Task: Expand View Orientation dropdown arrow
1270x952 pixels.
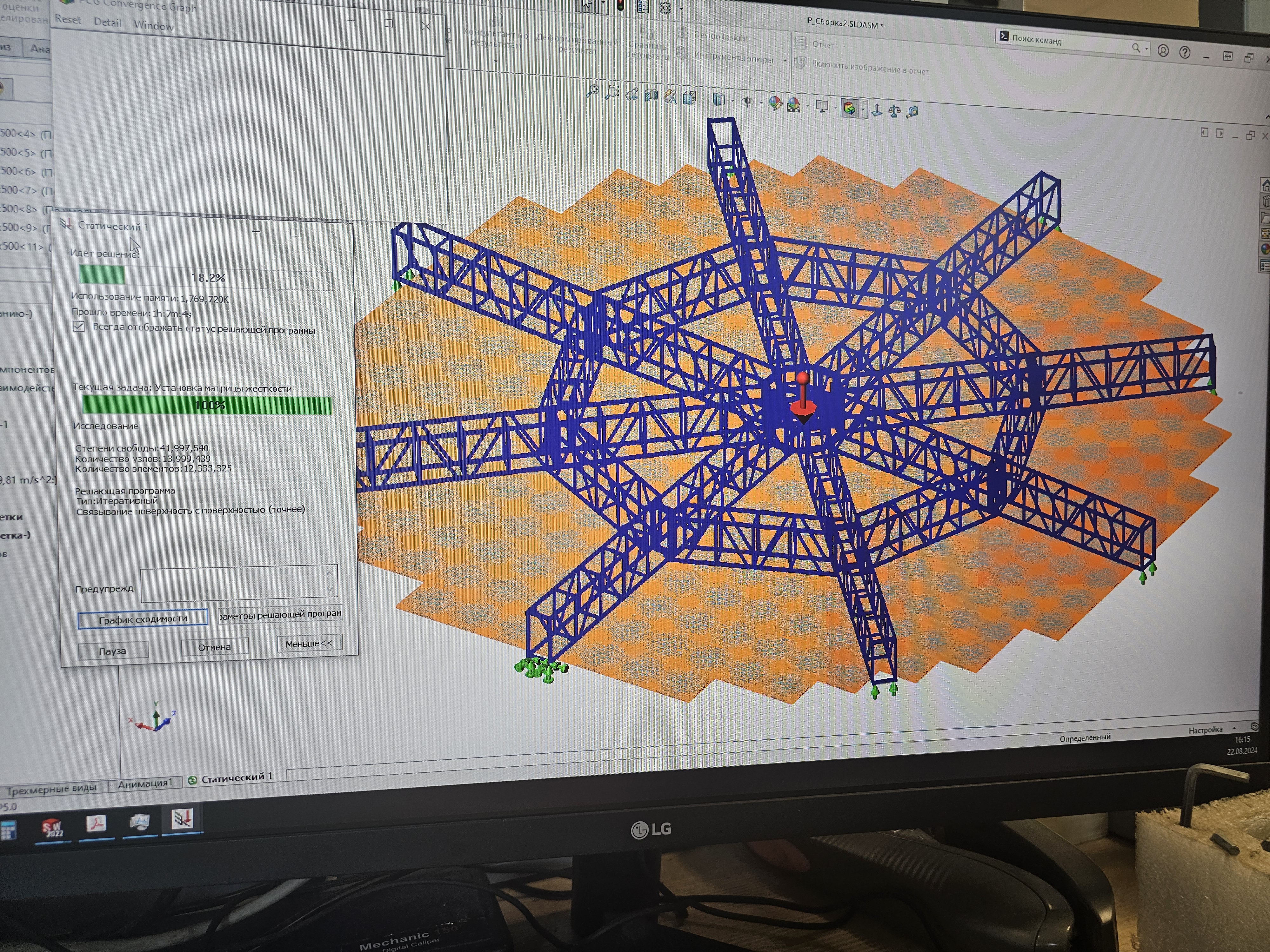Action: tap(703, 99)
